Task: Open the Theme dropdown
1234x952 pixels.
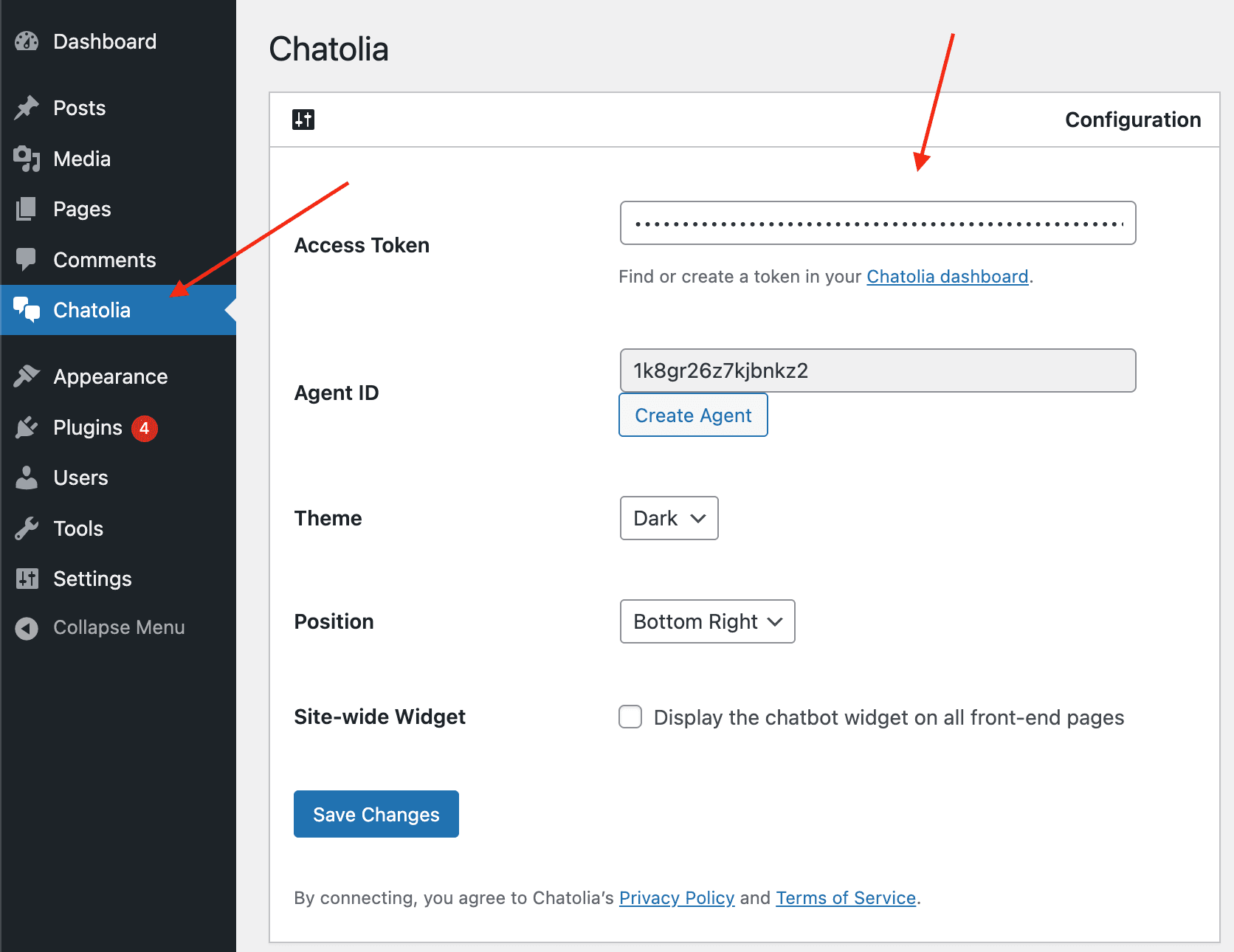Action: (x=669, y=518)
